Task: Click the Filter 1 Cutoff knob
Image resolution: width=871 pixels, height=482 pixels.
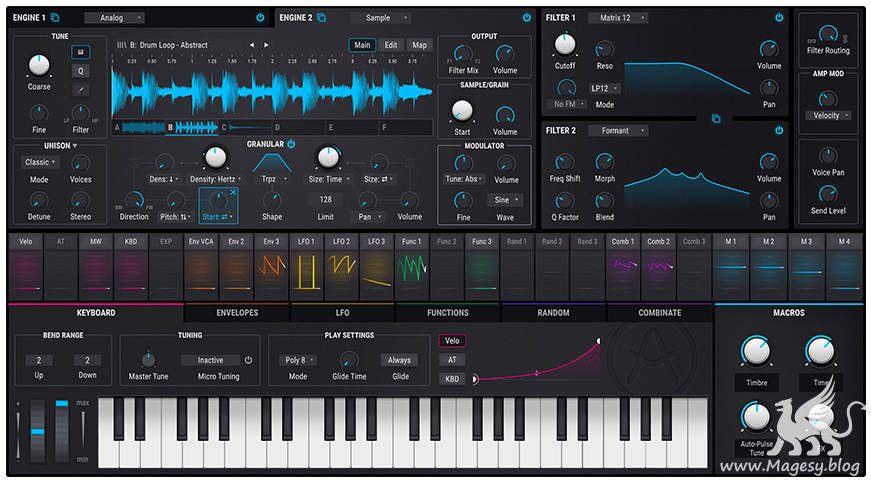Action: click(565, 45)
